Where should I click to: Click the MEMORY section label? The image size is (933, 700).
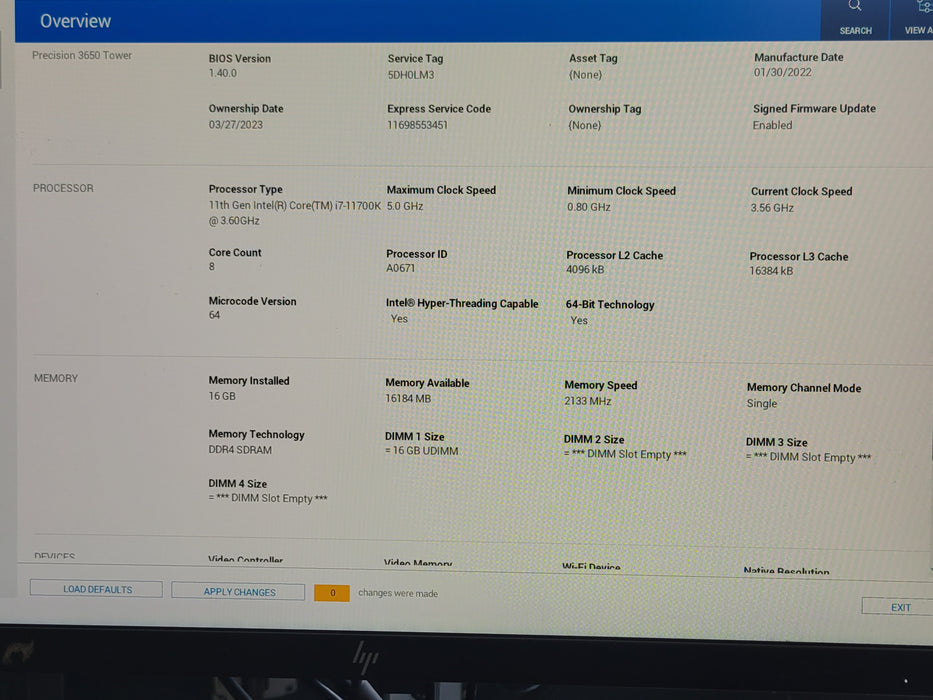click(56, 379)
